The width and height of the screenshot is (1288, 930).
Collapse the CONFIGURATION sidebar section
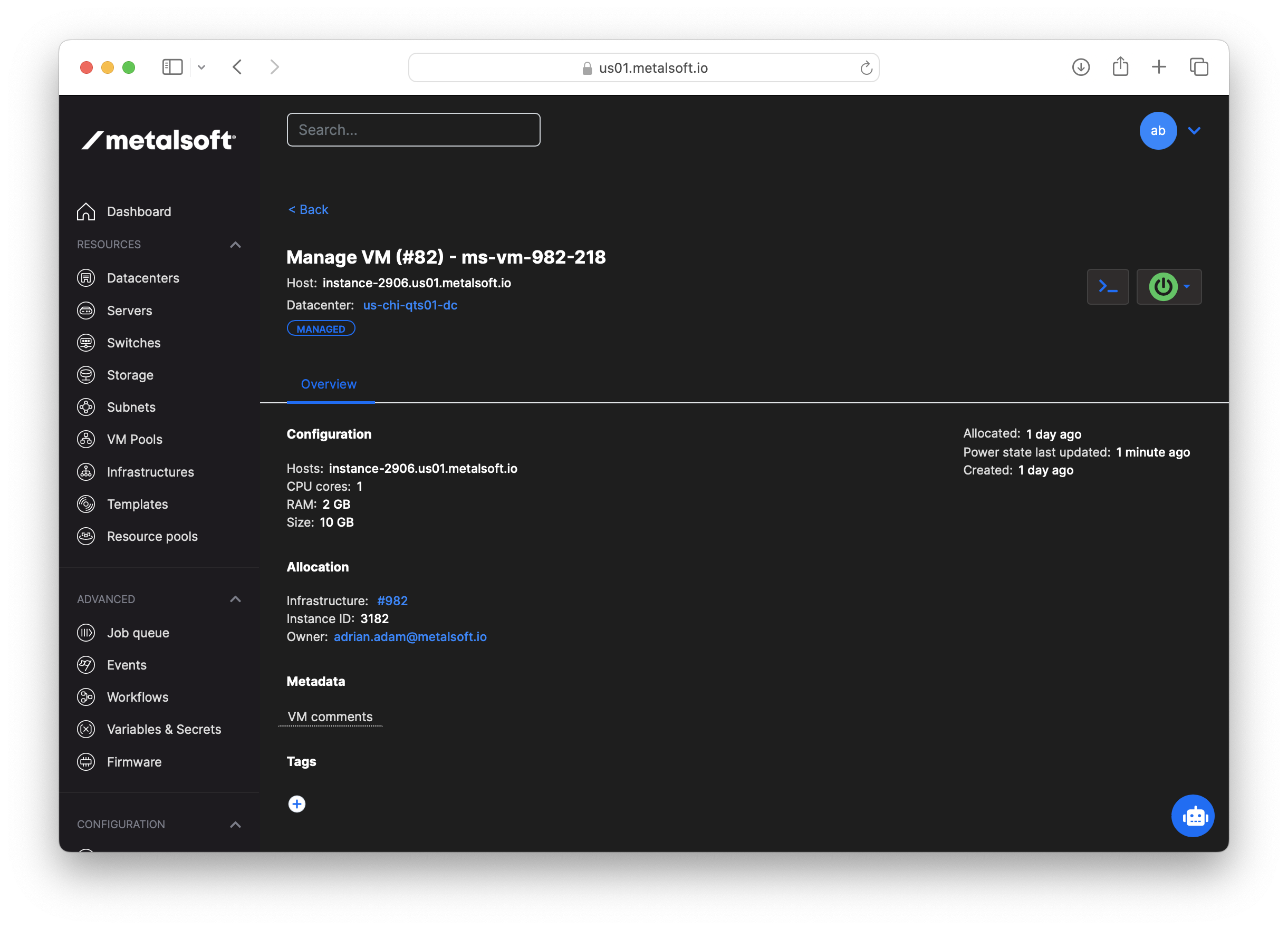click(x=235, y=825)
